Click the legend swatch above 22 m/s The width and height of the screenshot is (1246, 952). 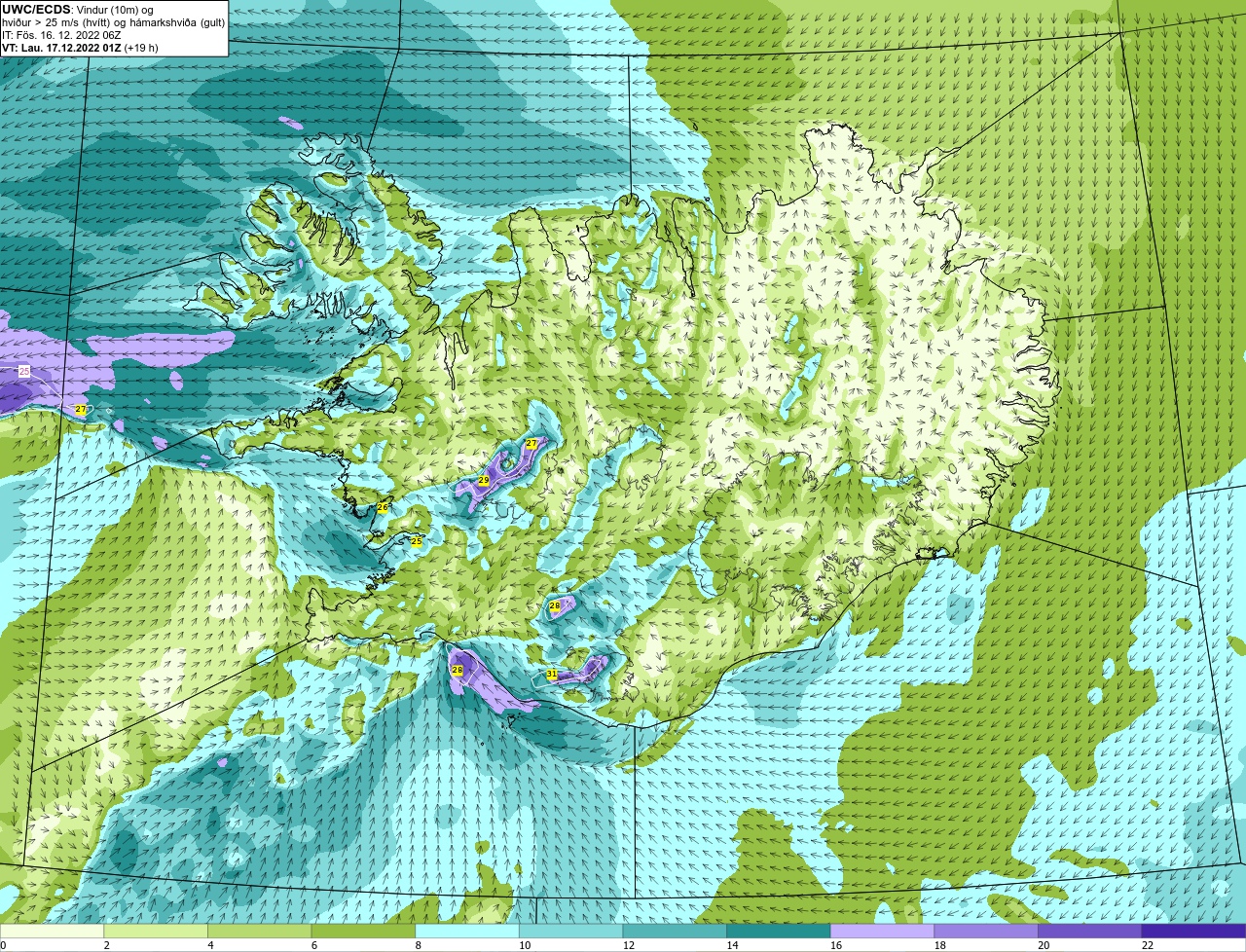[1194, 931]
